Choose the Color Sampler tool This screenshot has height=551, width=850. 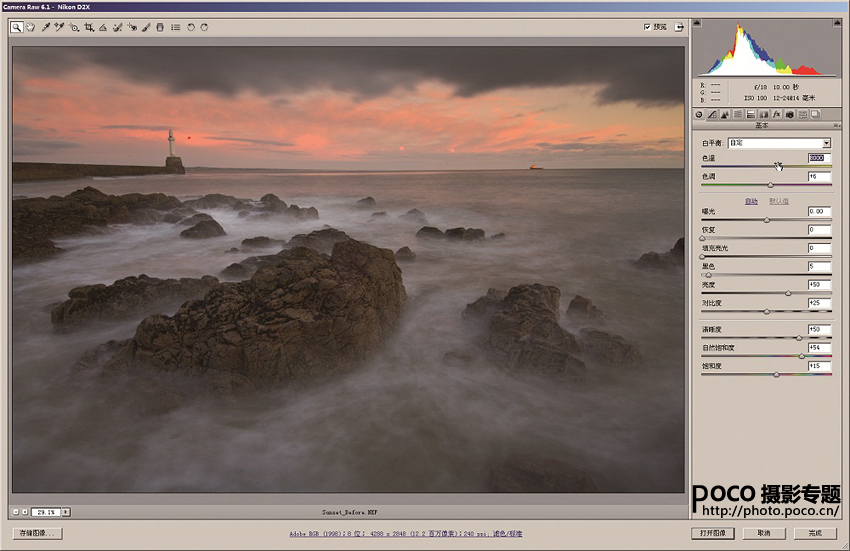click(60, 27)
